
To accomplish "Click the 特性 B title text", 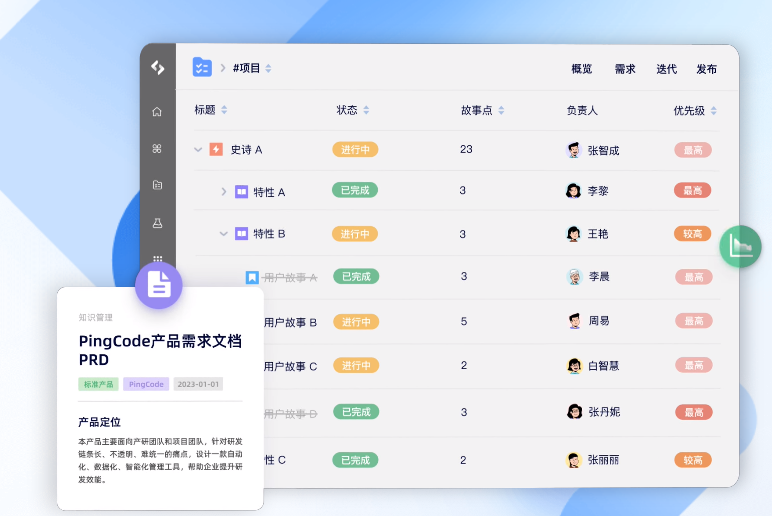I will pos(269,234).
